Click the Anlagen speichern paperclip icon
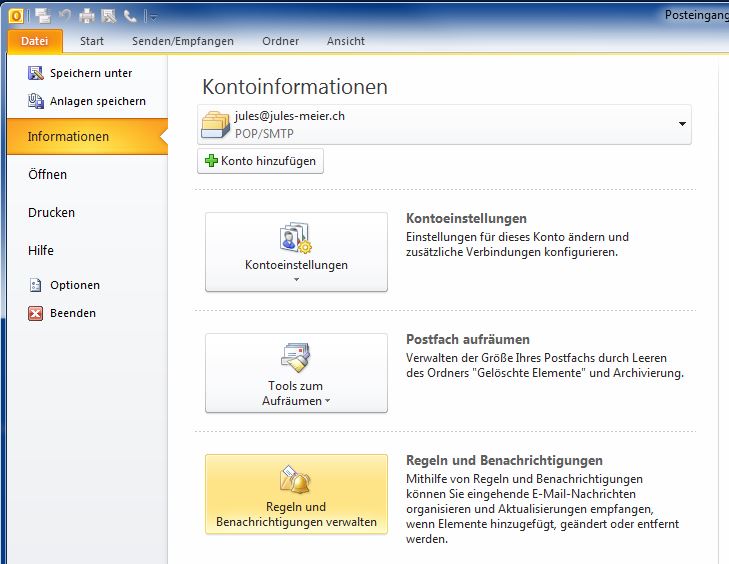The height and width of the screenshot is (564, 729). point(35,101)
